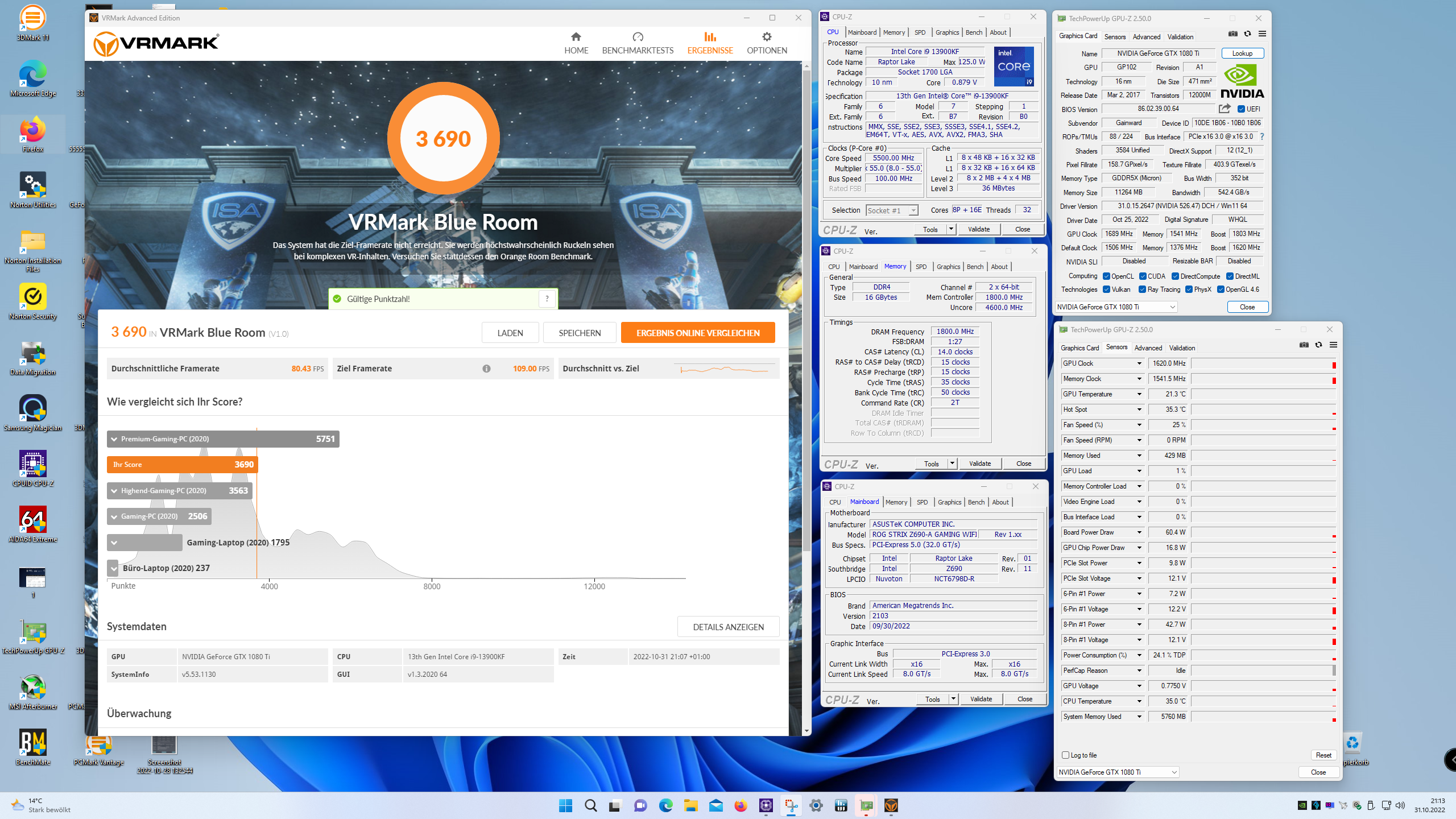Open hamburger menu in GPU-Z Sensors window
Viewport: 1456px width, 819px height.
1333,345
